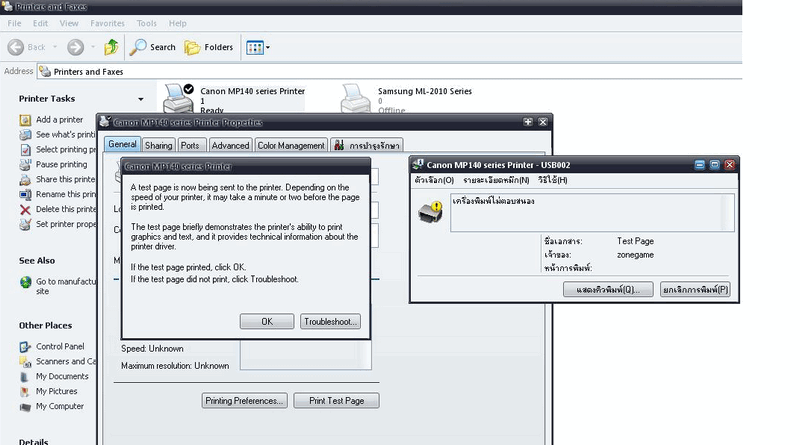Click Select printing preferences icon
800x445 pixels.
[x=25, y=150]
